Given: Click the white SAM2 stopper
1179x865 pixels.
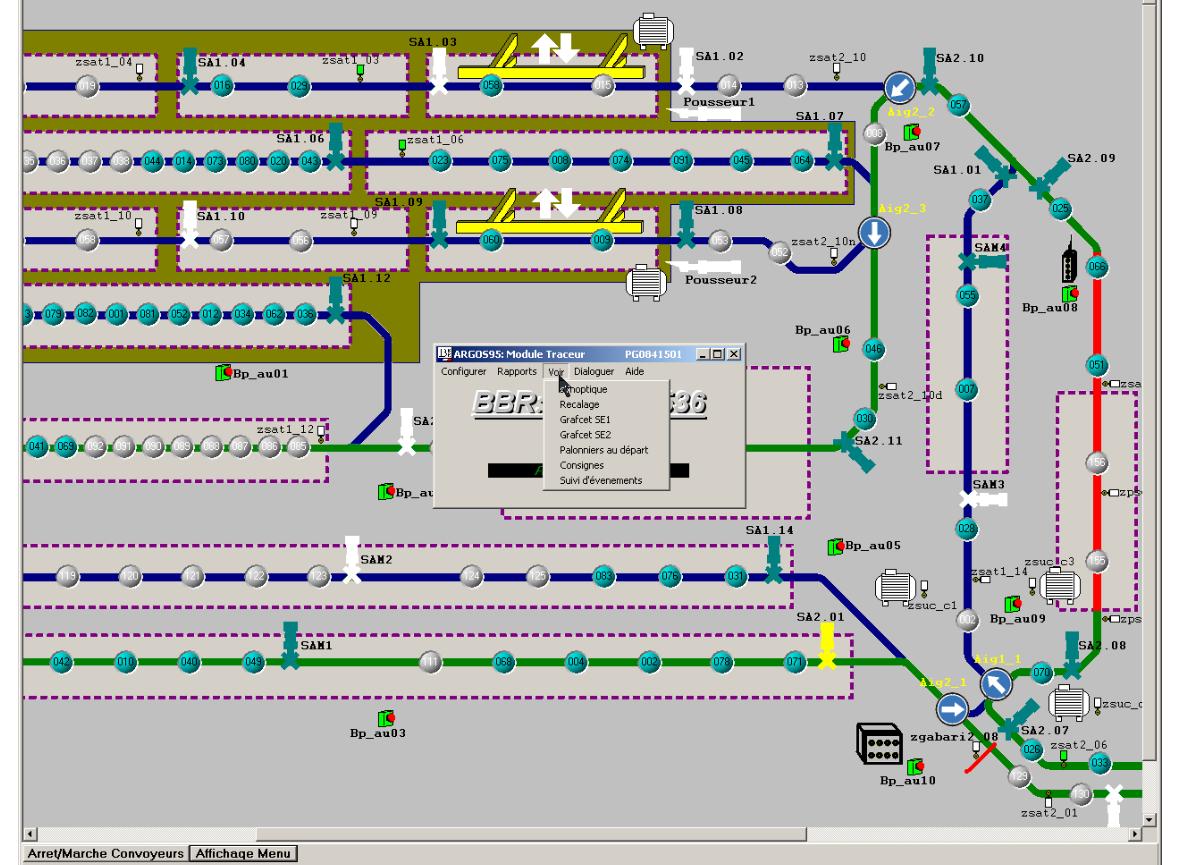Looking at the screenshot, I should pos(351,559).
